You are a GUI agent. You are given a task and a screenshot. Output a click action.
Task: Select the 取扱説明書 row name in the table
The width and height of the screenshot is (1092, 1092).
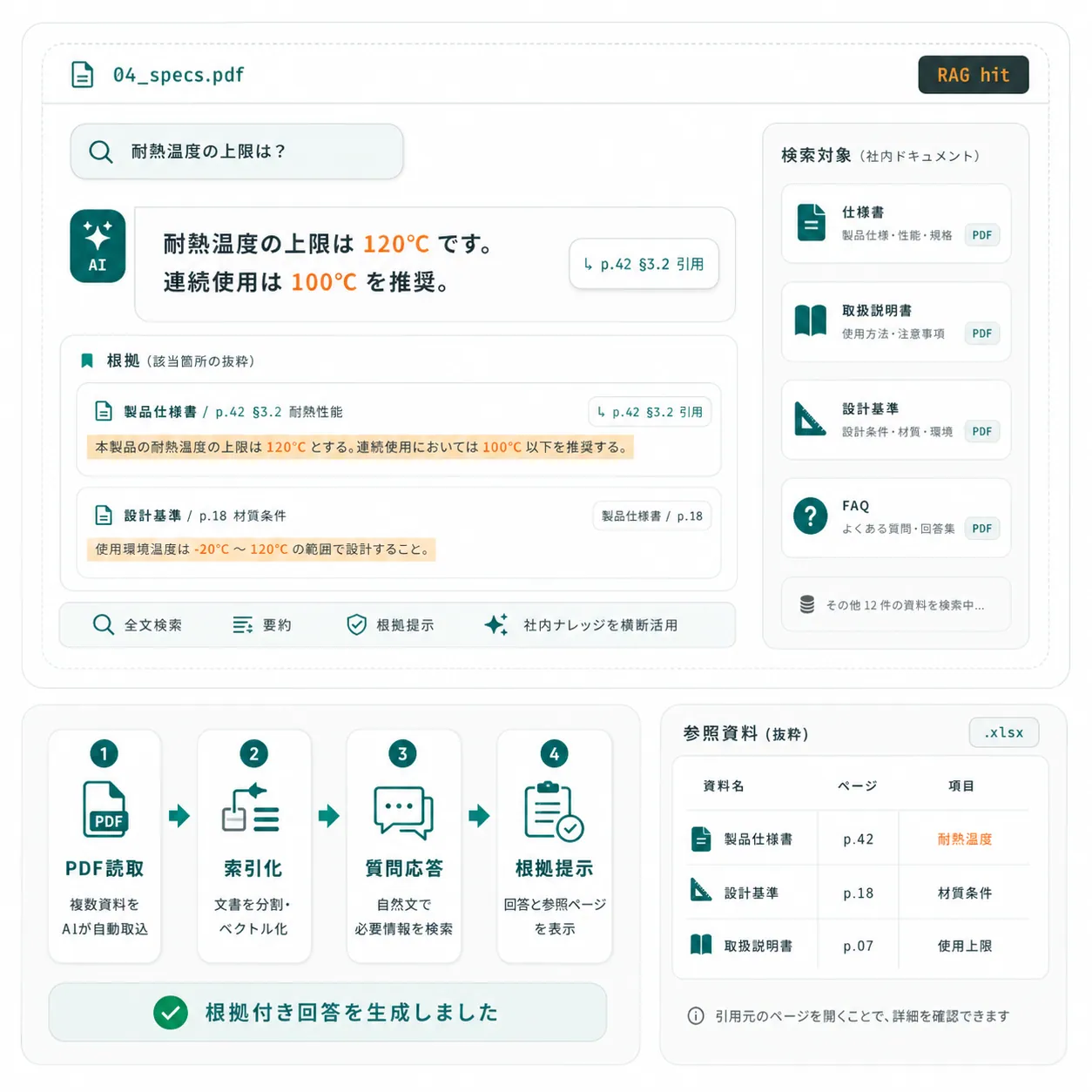point(758,946)
